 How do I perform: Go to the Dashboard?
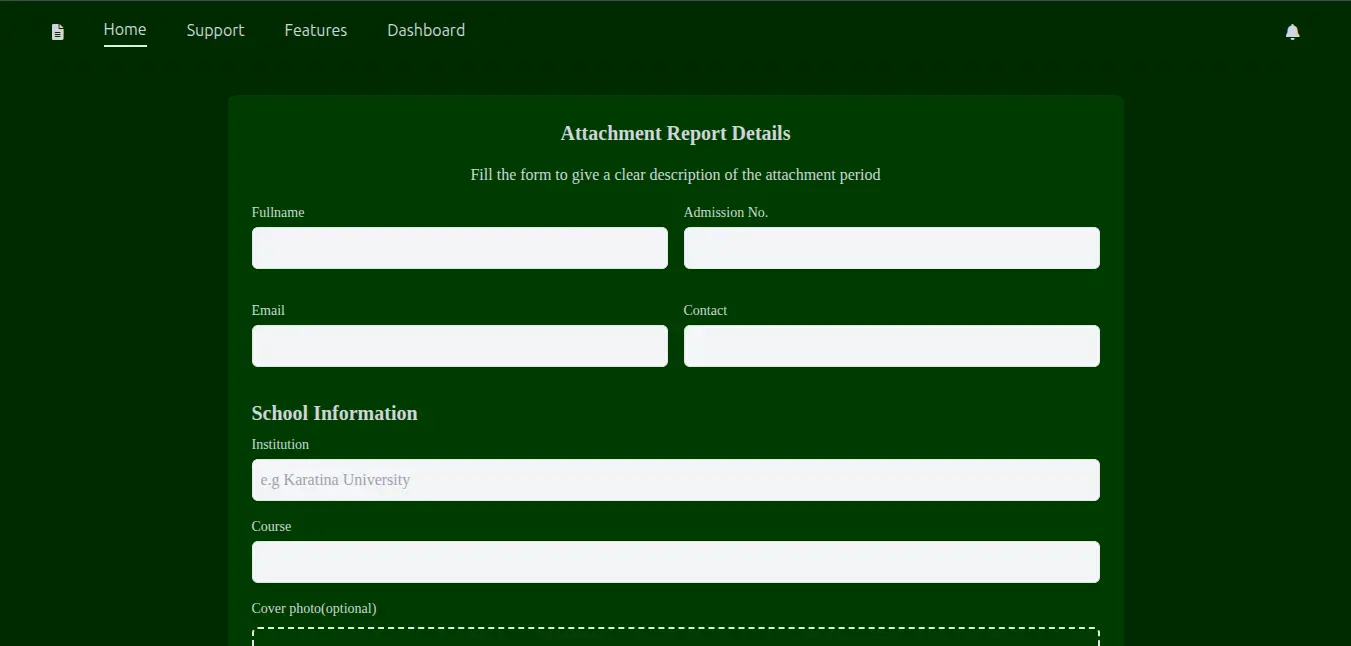click(426, 30)
